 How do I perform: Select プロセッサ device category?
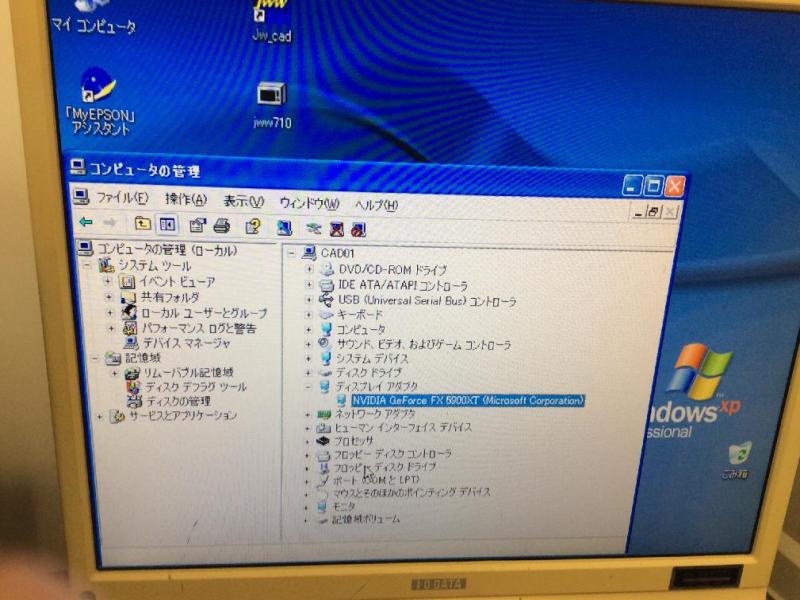[x=354, y=440]
